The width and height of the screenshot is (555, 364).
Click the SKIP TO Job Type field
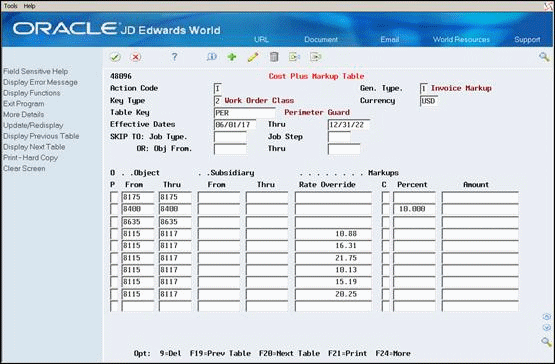pyautogui.click(x=230, y=137)
